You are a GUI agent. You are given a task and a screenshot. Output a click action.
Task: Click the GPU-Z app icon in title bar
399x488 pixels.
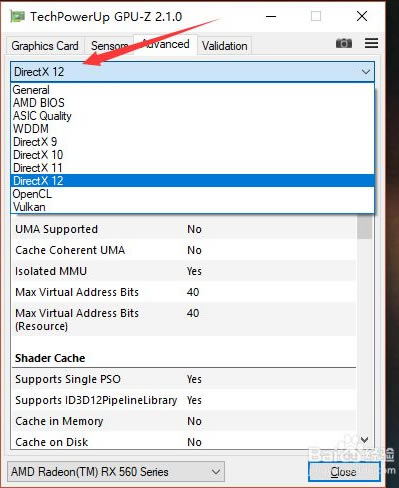17,16
